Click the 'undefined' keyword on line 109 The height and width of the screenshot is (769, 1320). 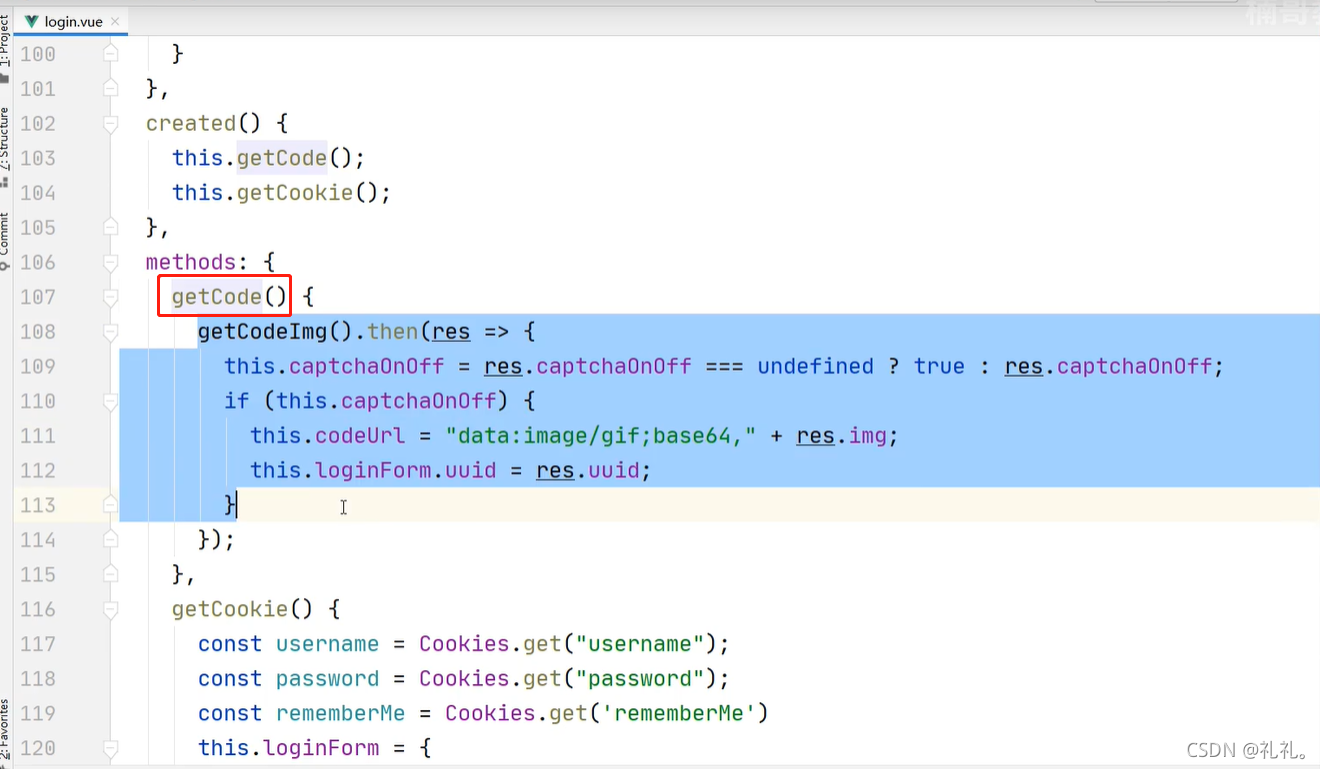click(x=816, y=366)
